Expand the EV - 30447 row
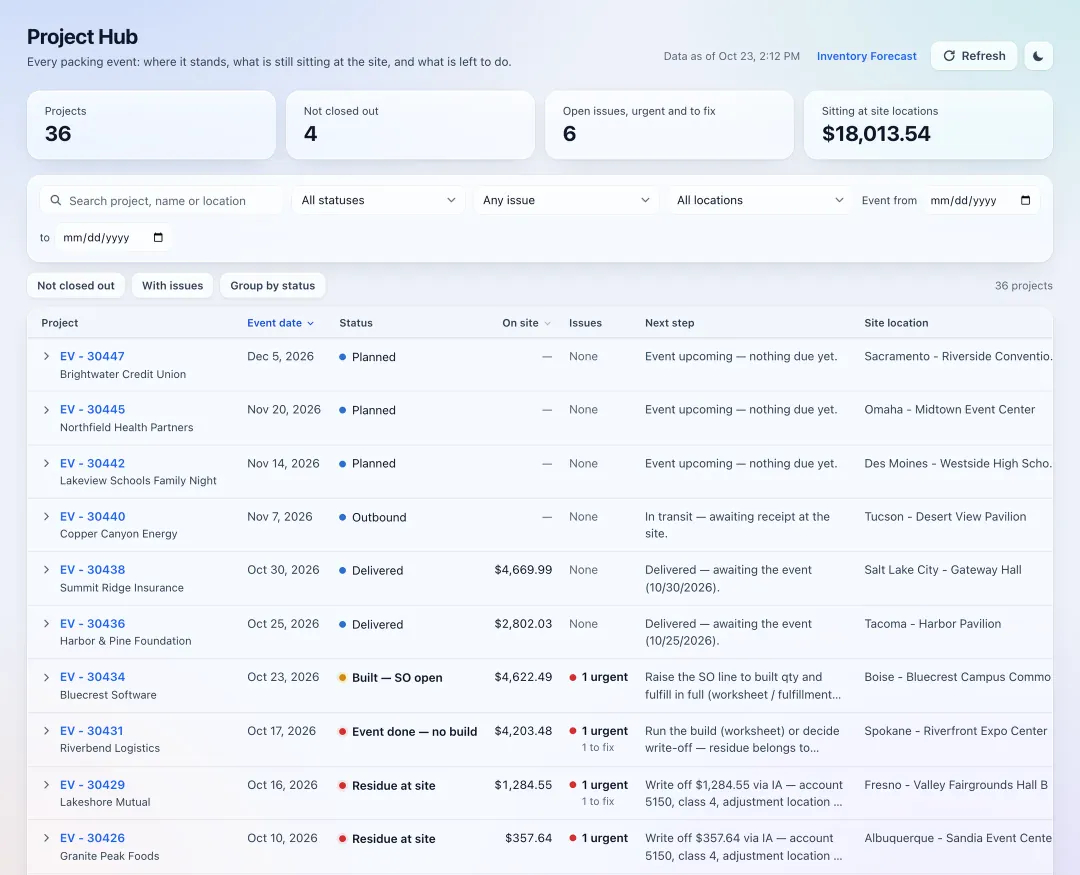Screen dimensions: 1080x875 point(46,356)
